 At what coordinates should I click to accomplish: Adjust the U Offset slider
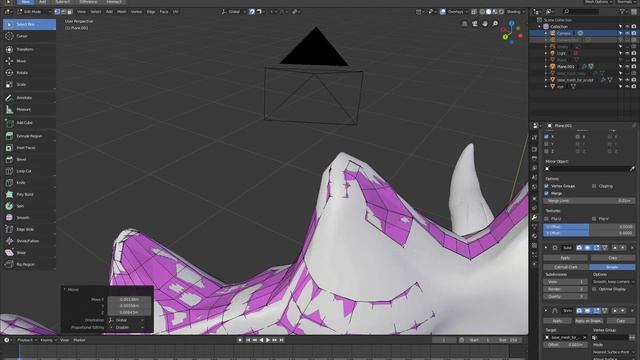click(589, 227)
